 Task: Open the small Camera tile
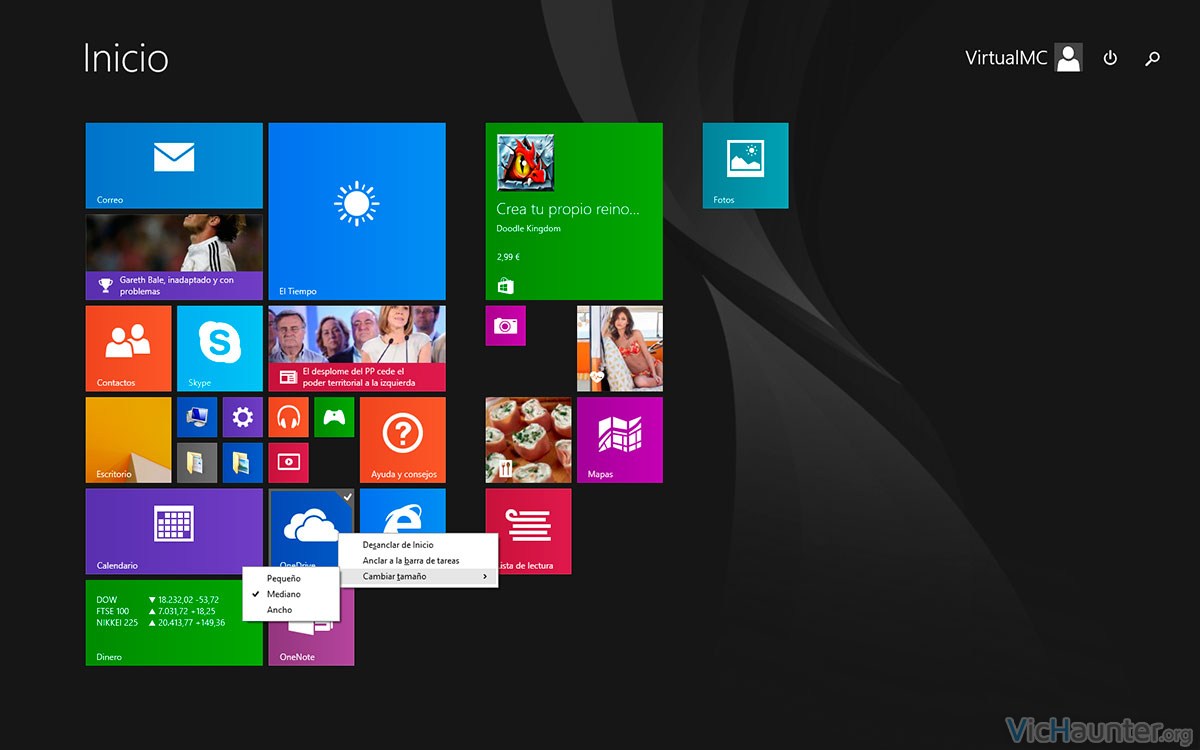pos(506,326)
